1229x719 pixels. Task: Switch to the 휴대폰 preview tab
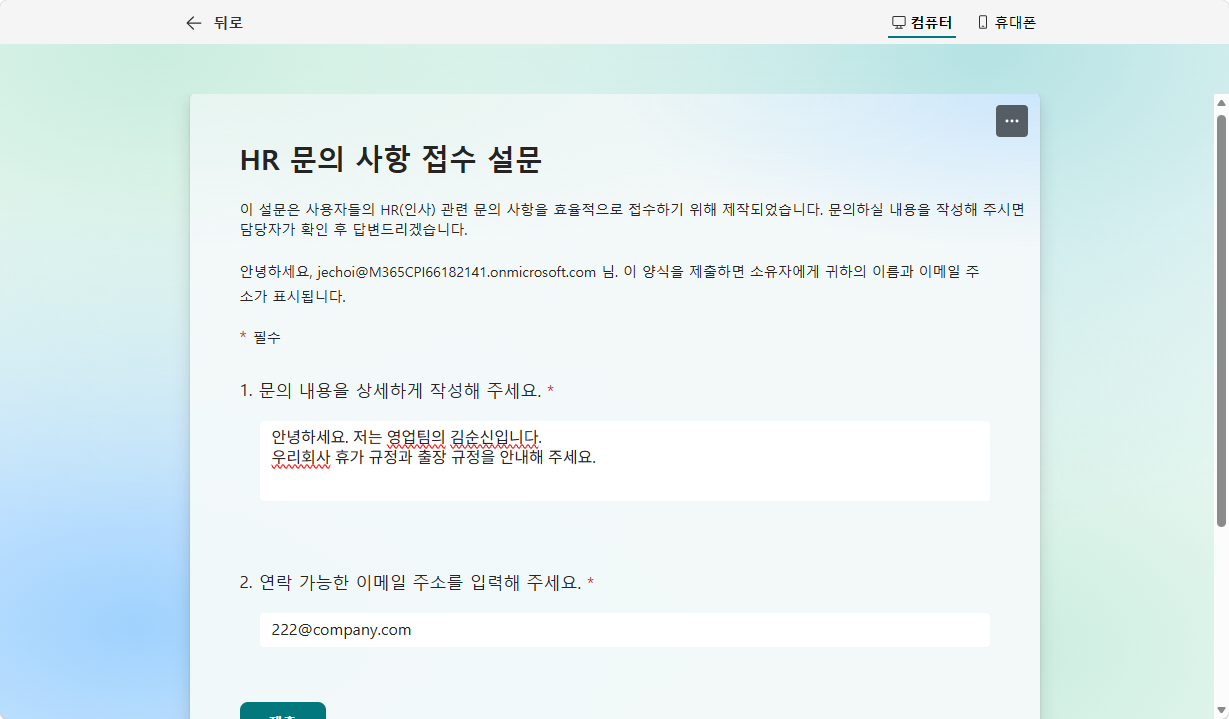click(1006, 22)
